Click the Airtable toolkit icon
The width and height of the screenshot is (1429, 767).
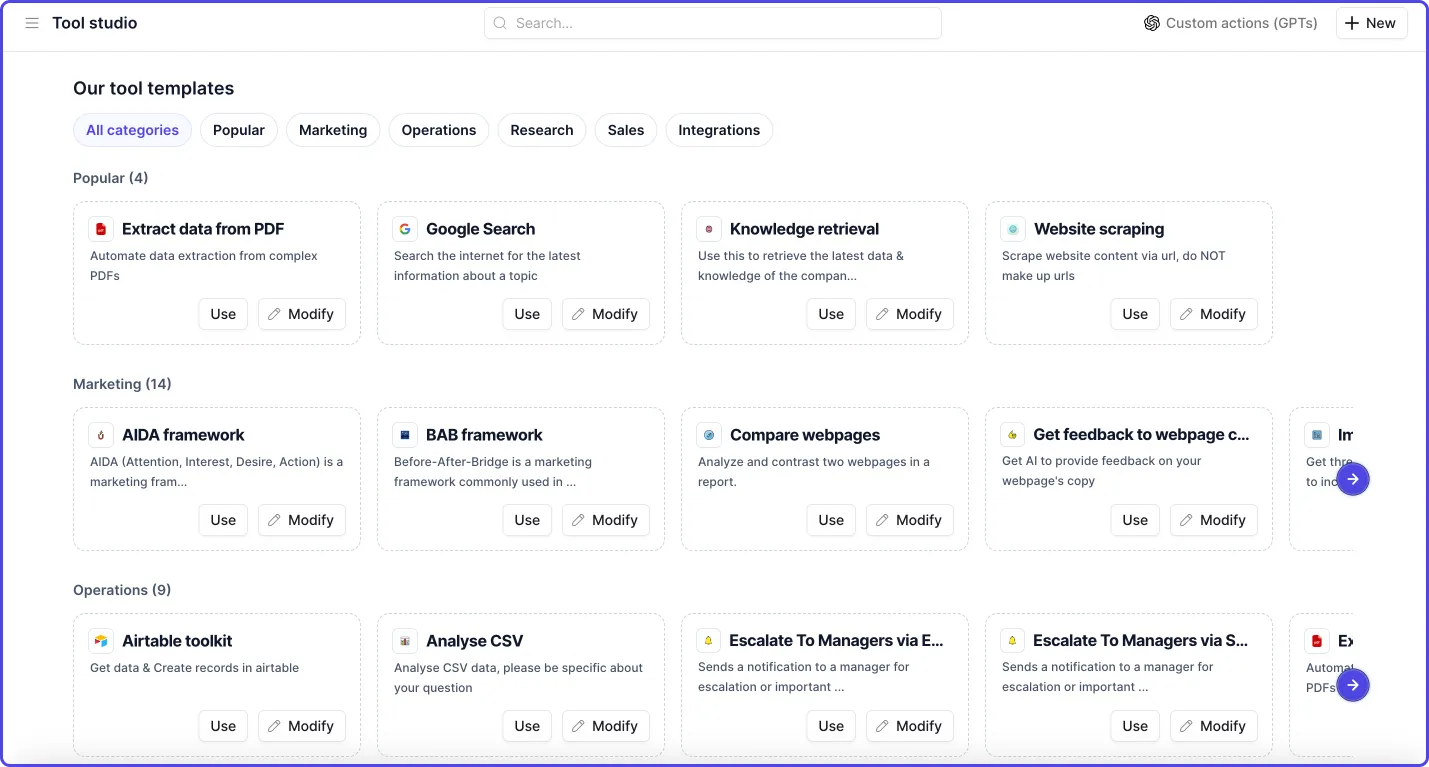pyautogui.click(x=101, y=641)
